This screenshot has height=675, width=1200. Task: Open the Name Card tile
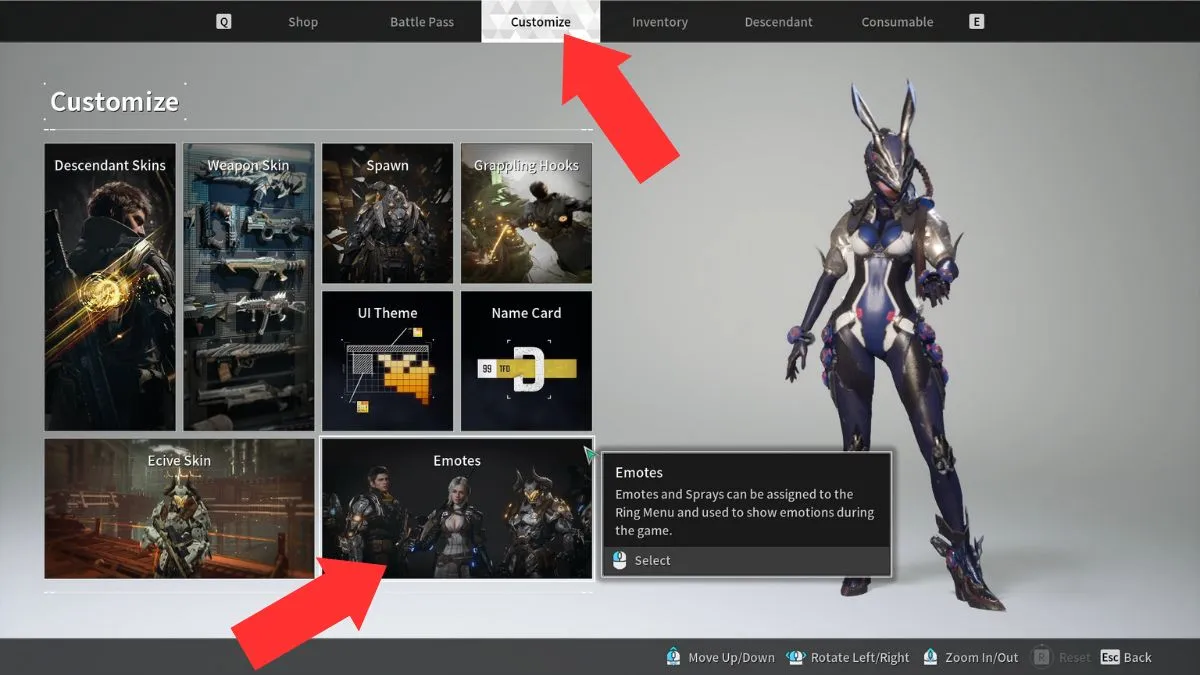[x=526, y=361]
